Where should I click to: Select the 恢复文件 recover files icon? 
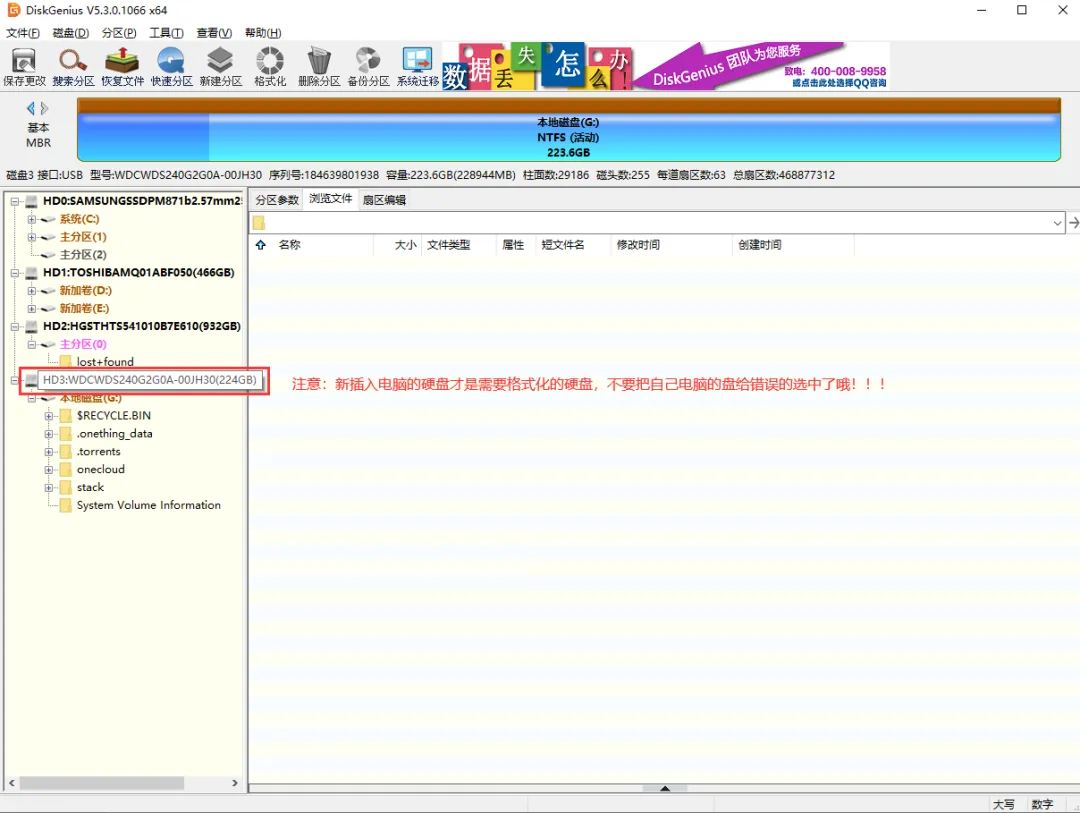(123, 66)
